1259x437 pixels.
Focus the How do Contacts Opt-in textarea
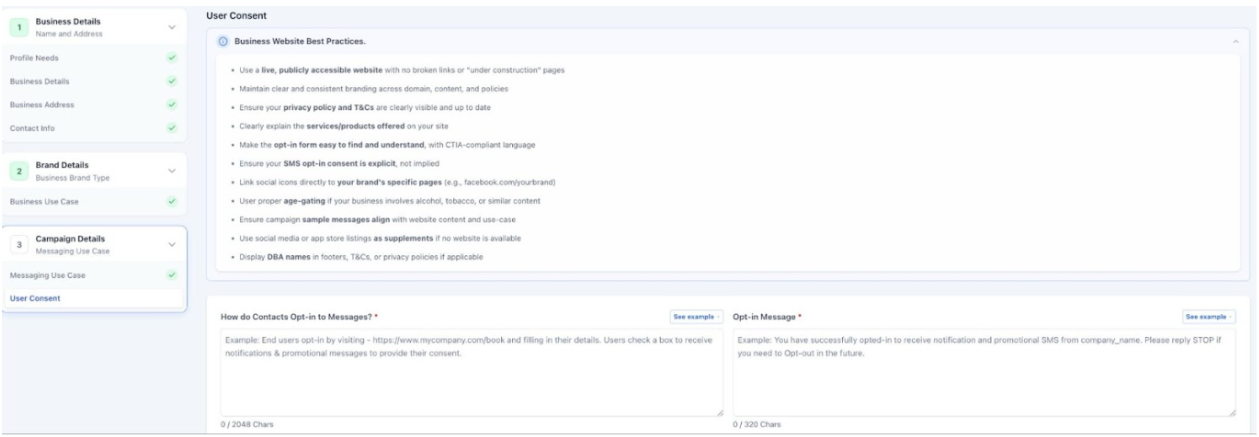470,372
